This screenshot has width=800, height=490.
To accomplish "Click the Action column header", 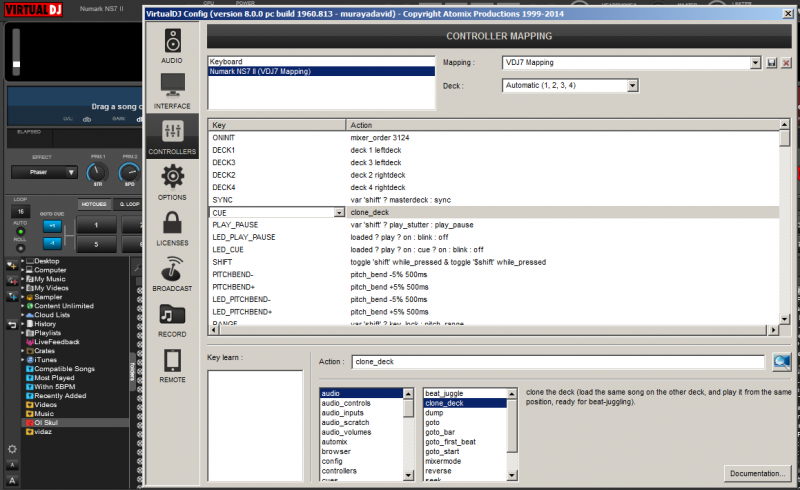I will tap(563, 125).
